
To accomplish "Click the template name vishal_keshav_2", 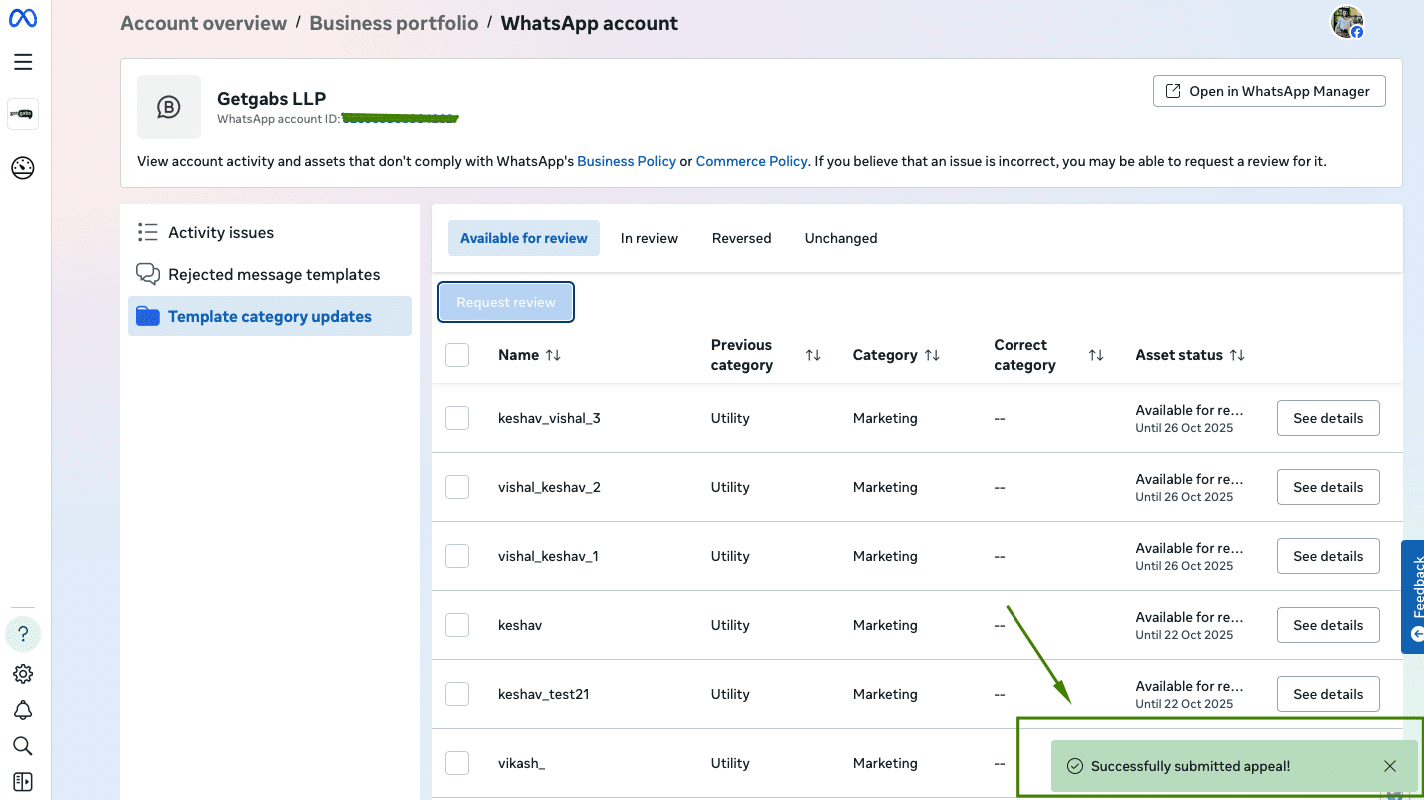I will [x=549, y=487].
